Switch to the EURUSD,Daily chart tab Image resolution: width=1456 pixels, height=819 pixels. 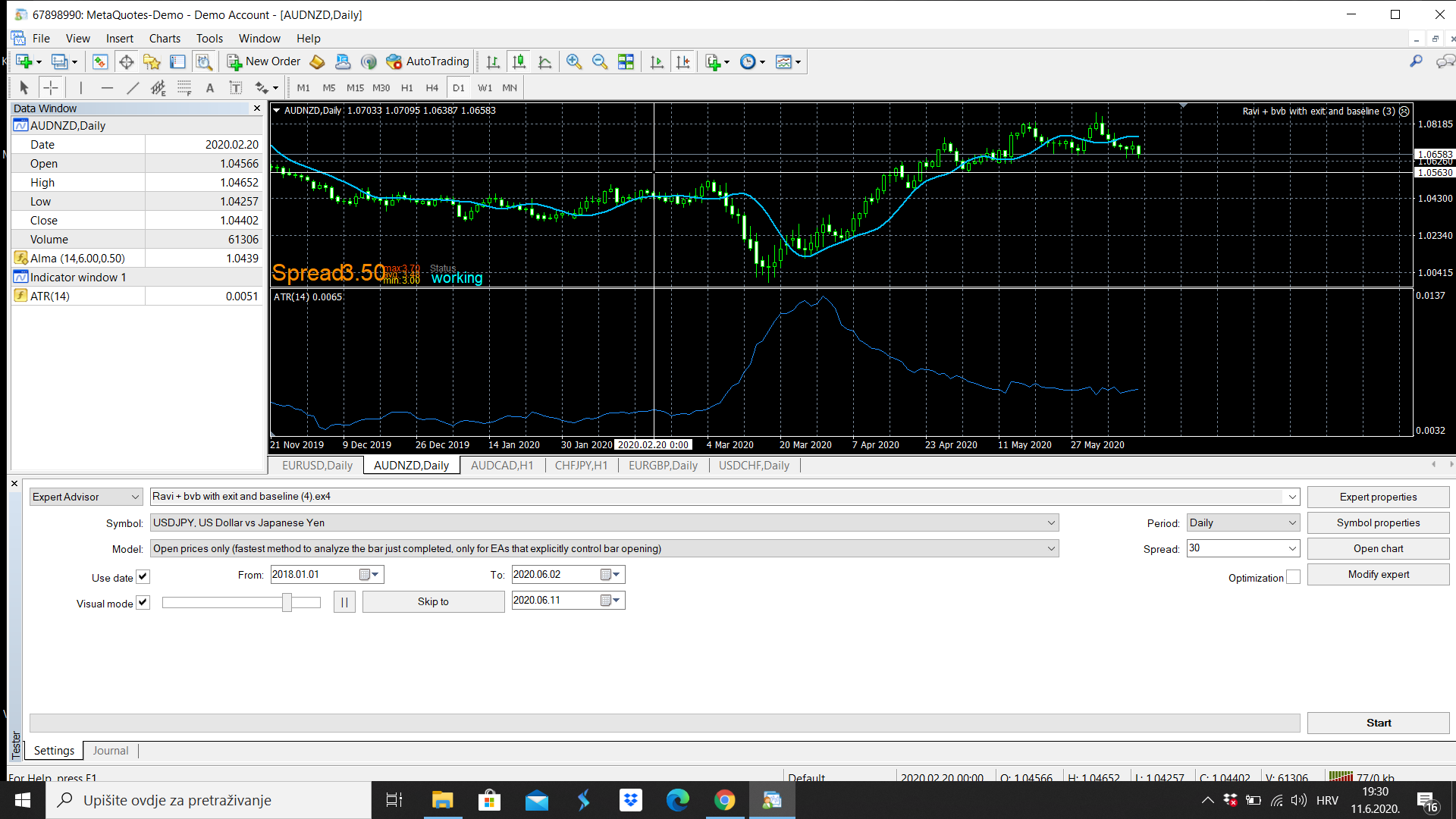[317, 466]
